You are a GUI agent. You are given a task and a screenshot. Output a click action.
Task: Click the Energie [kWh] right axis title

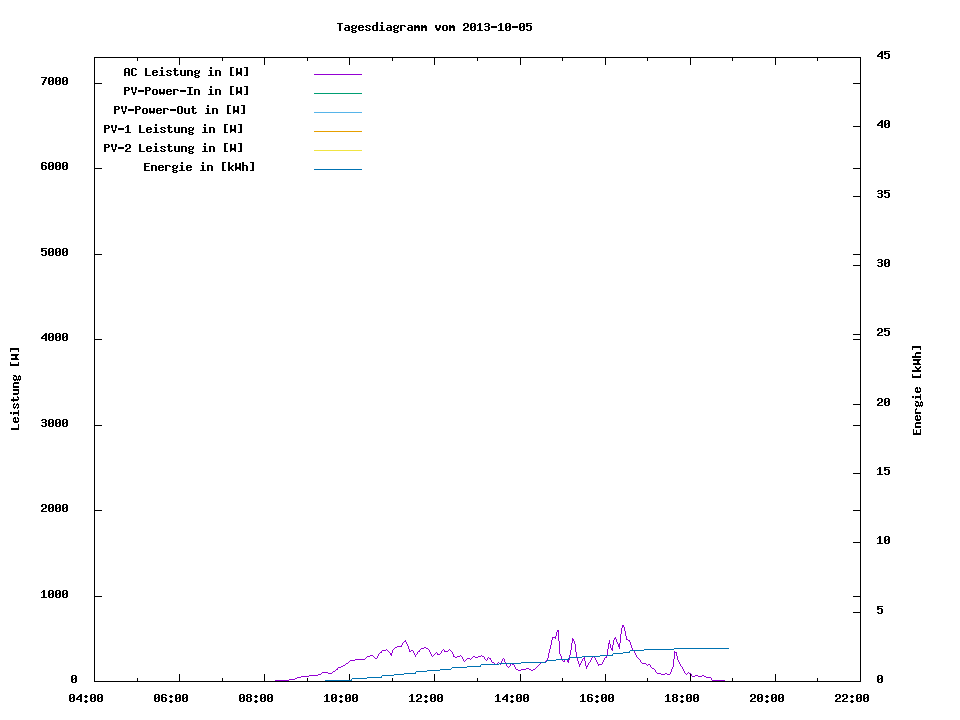pos(917,390)
